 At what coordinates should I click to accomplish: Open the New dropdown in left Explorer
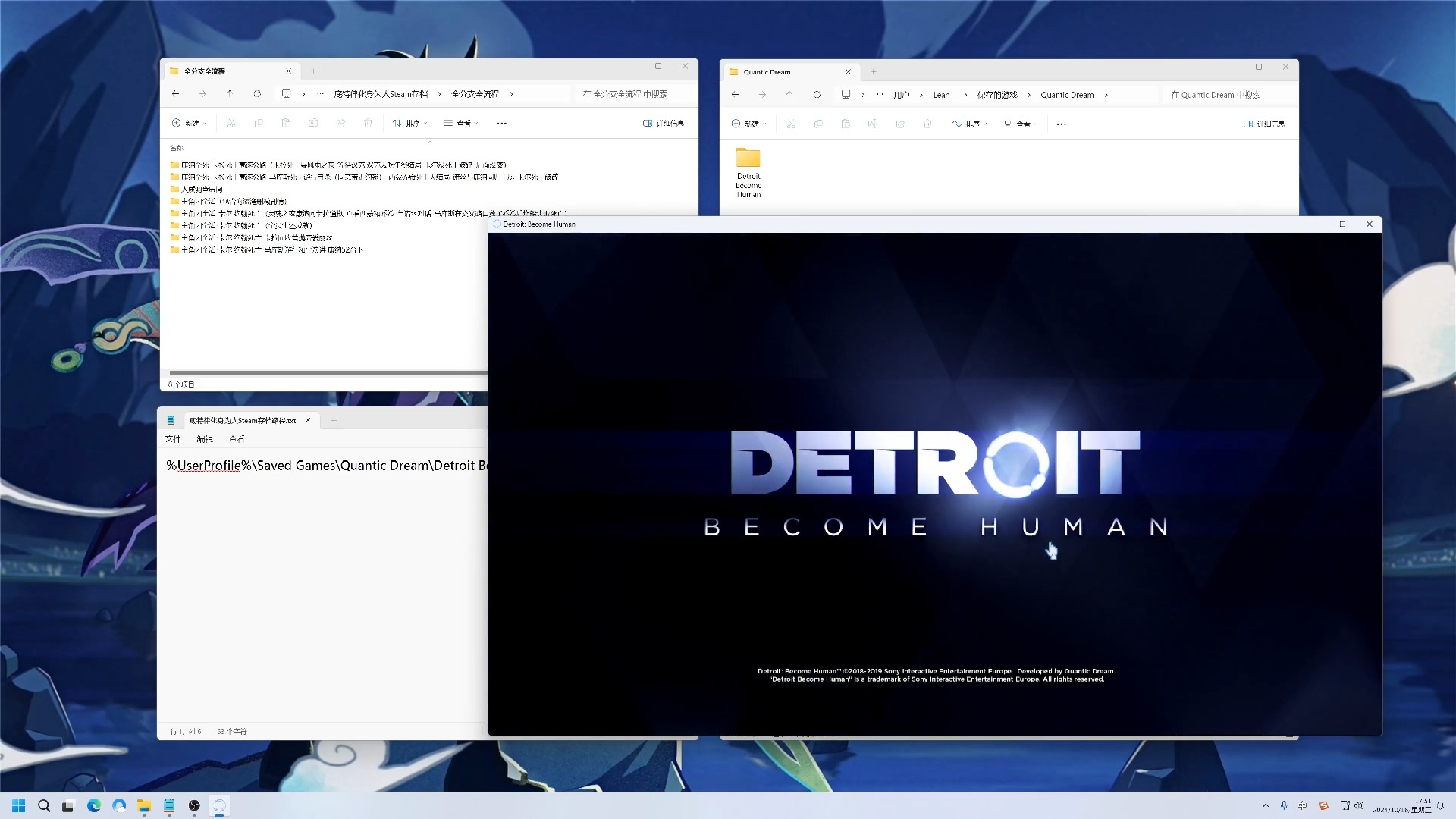click(190, 123)
